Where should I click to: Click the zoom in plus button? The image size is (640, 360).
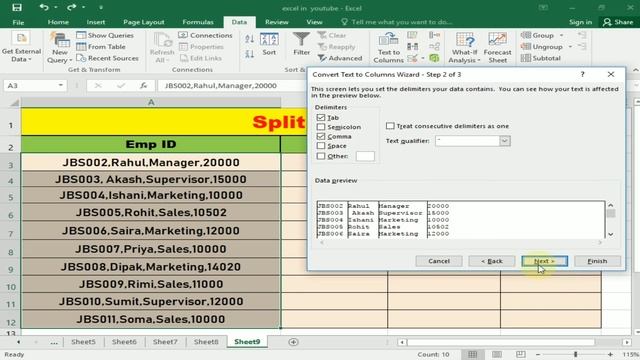pos(610,354)
